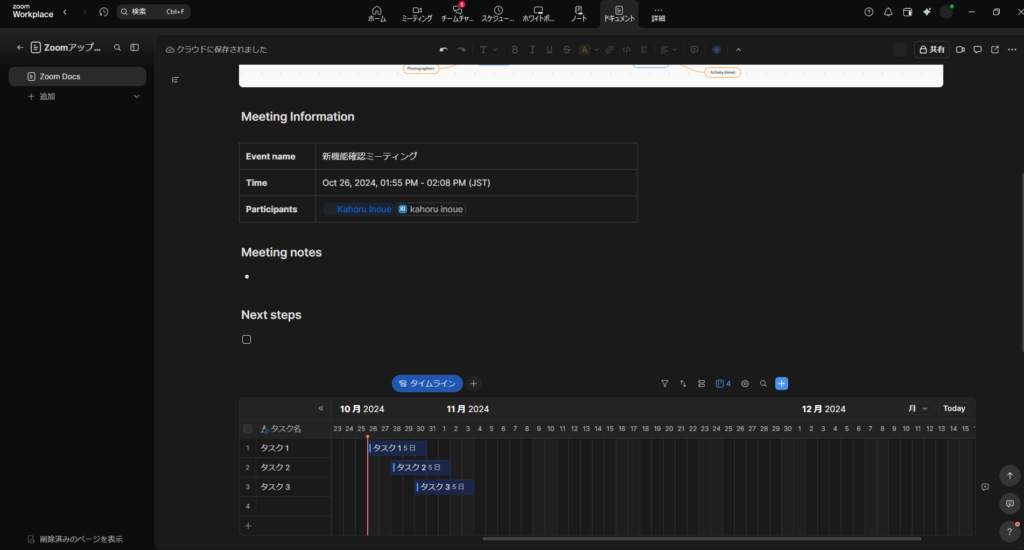The height and width of the screenshot is (550, 1024).
Task: Click the Today button in timeline
Action: 954,408
